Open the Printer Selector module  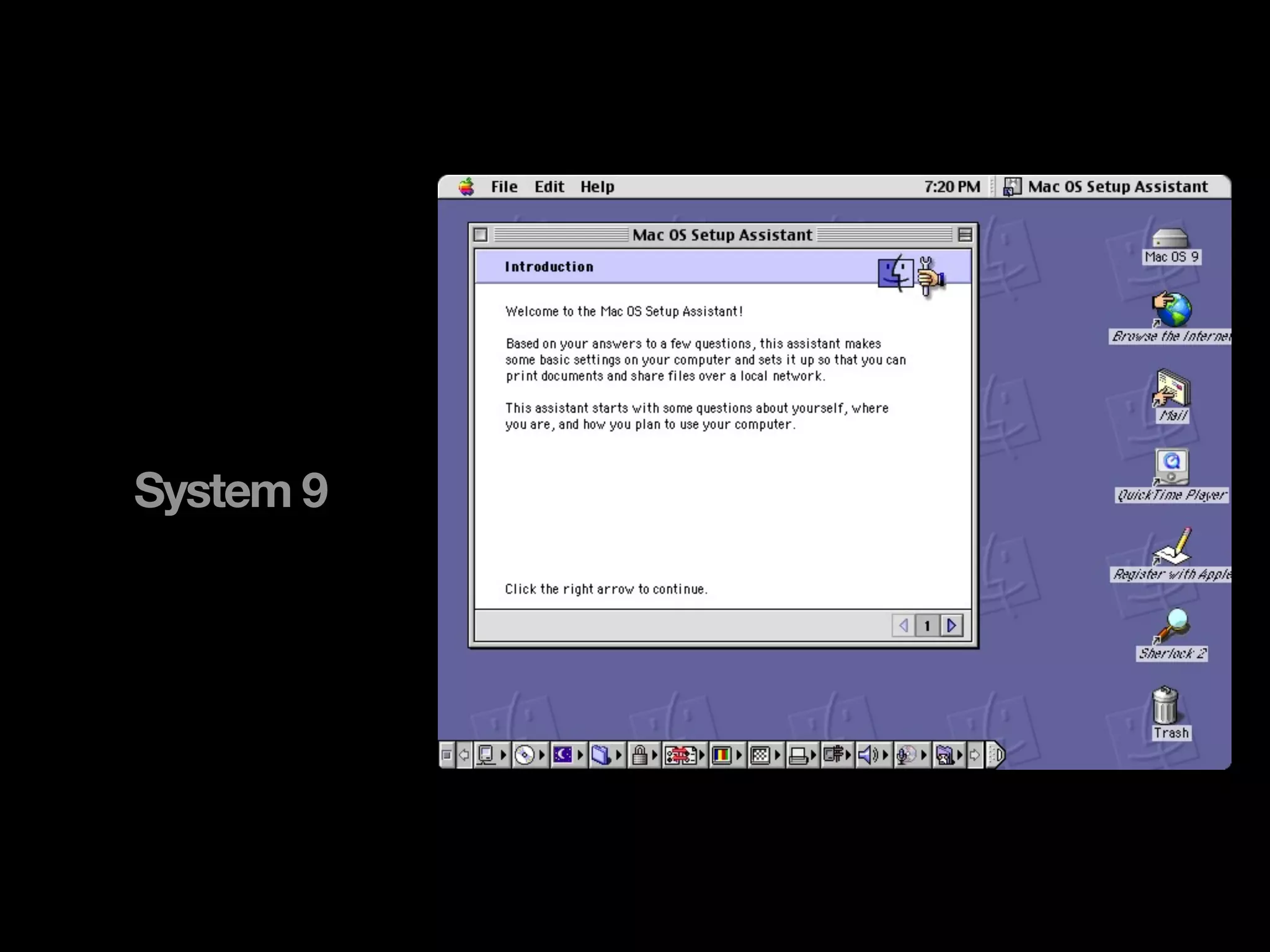pyautogui.click(x=802, y=755)
